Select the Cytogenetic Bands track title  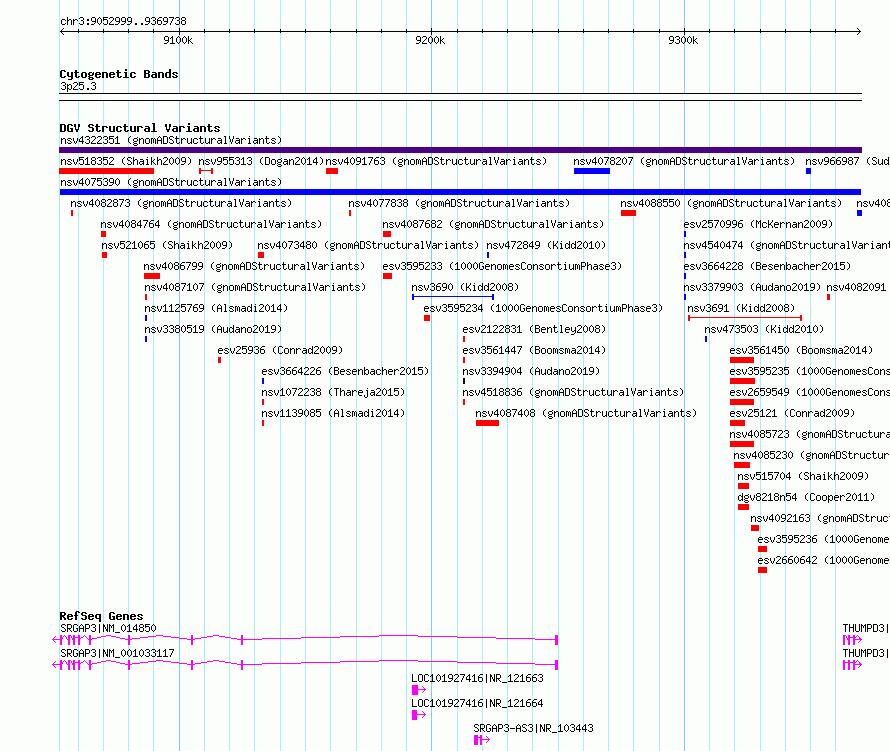(x=119, y=74)
